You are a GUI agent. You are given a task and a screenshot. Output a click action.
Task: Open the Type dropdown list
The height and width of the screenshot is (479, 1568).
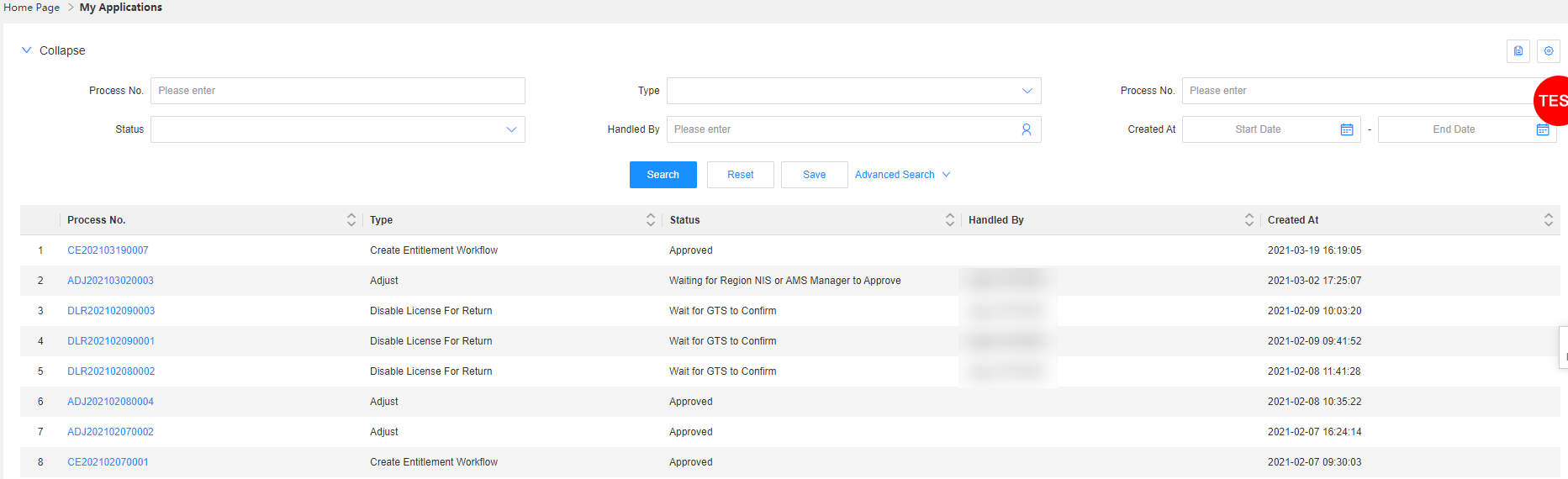coord(853,91)
